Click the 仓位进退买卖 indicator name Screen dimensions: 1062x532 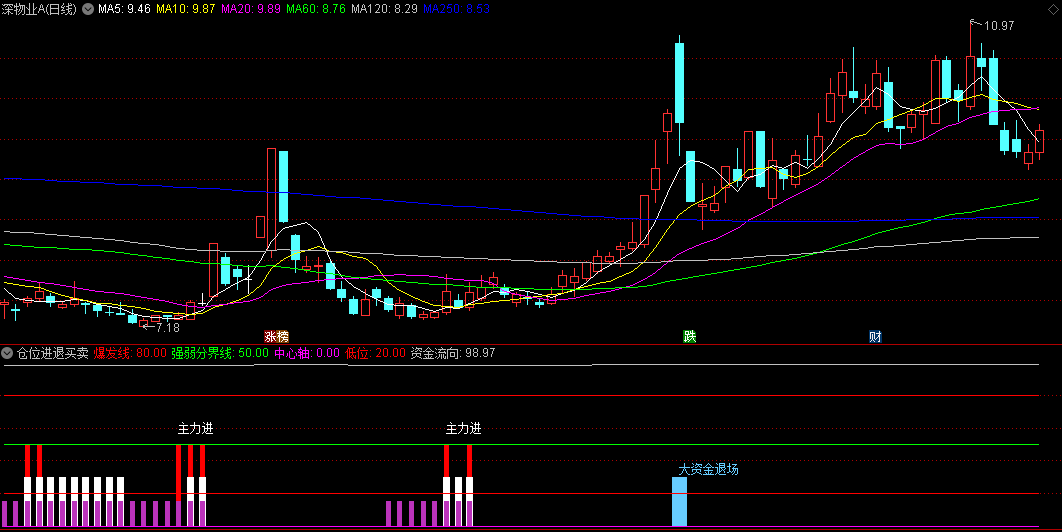[53, 353]
